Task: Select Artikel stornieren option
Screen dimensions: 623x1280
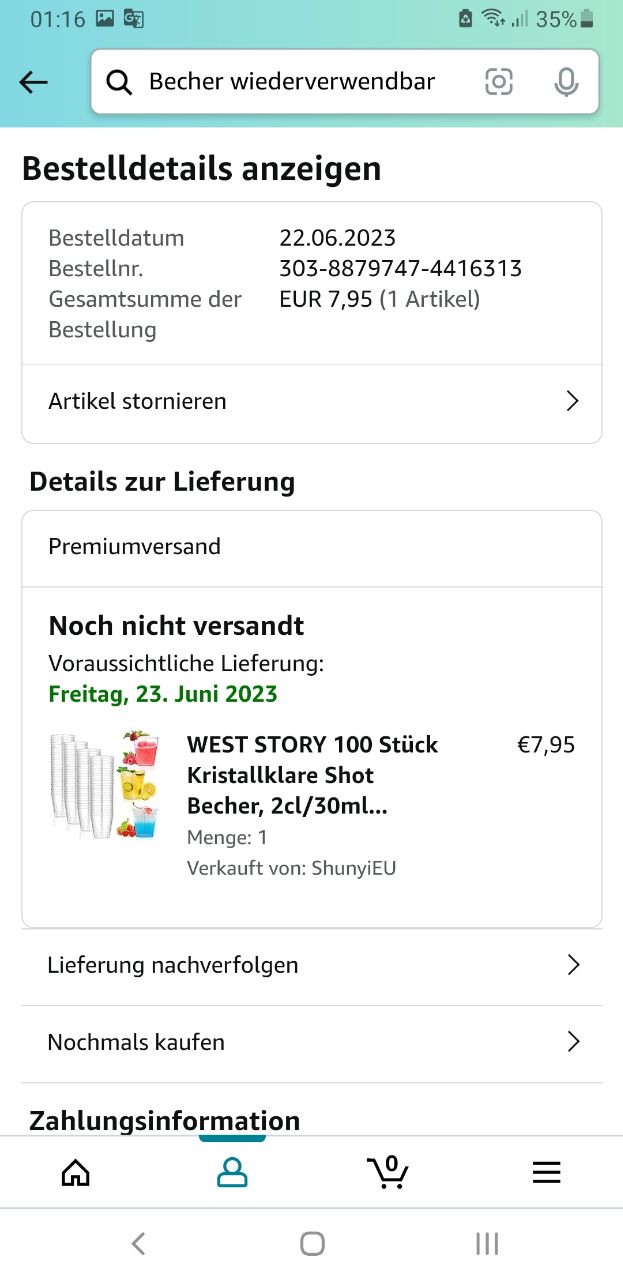Action: coord(138,401)
